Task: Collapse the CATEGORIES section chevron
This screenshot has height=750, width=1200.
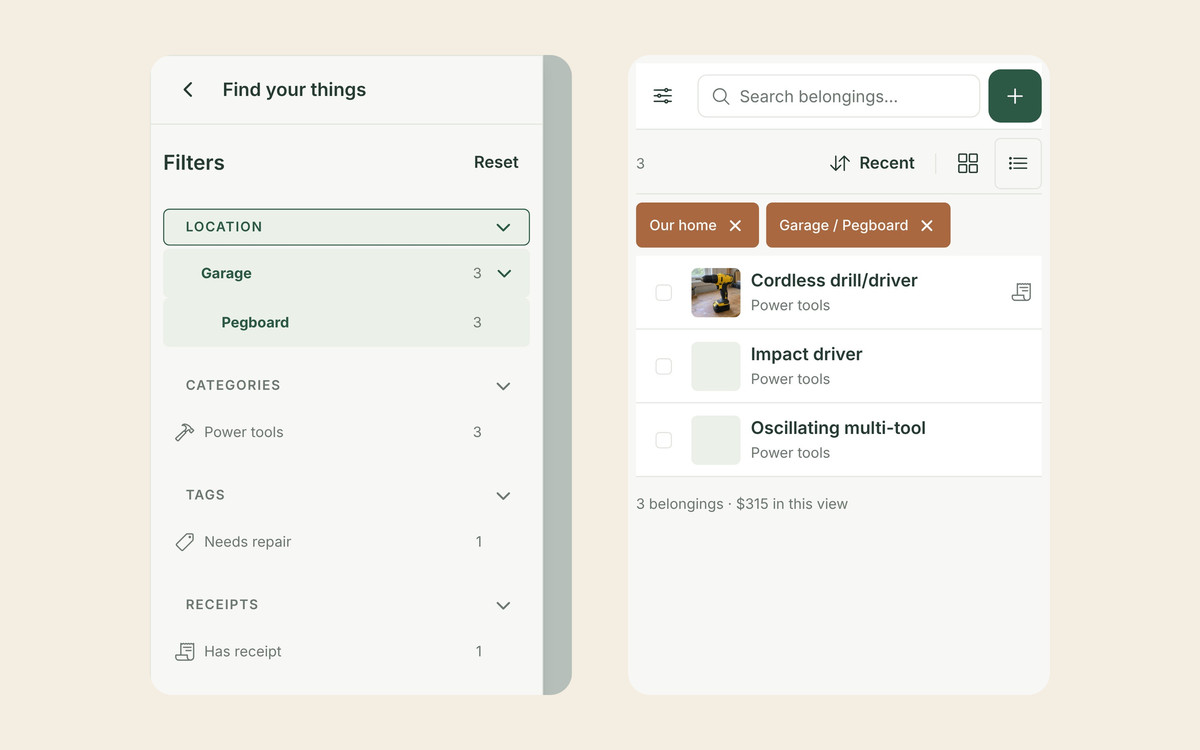Action: coord(504,386)
